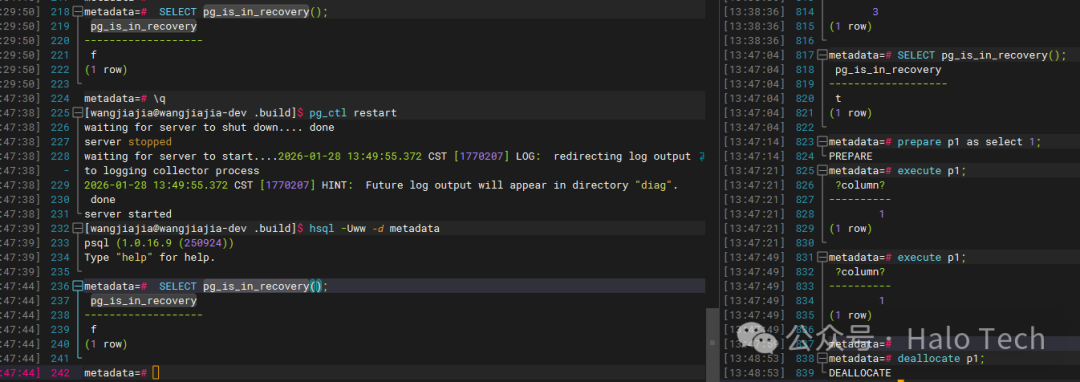Click '(1 row)' on right line 829
1080x382 pixels.
851,229
